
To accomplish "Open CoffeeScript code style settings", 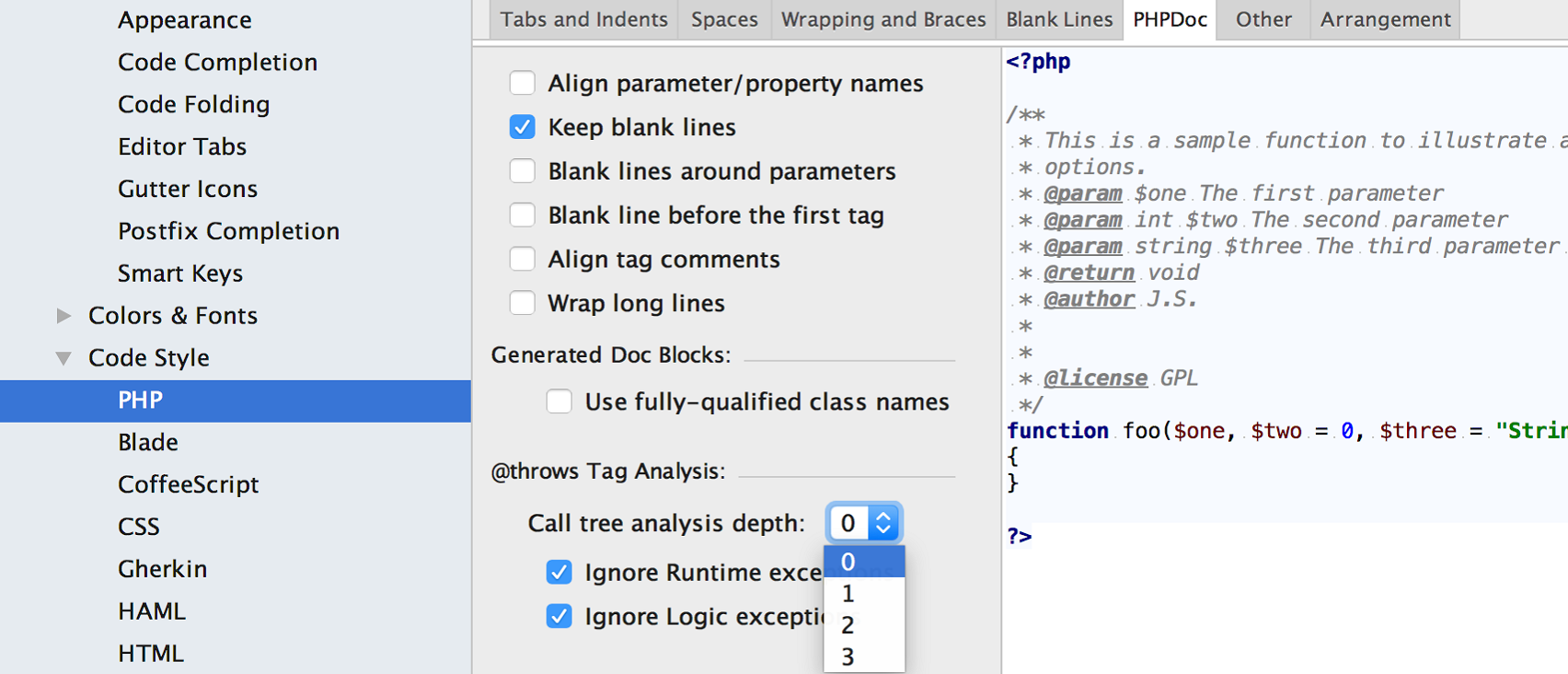I will click(x=189, y=484).
